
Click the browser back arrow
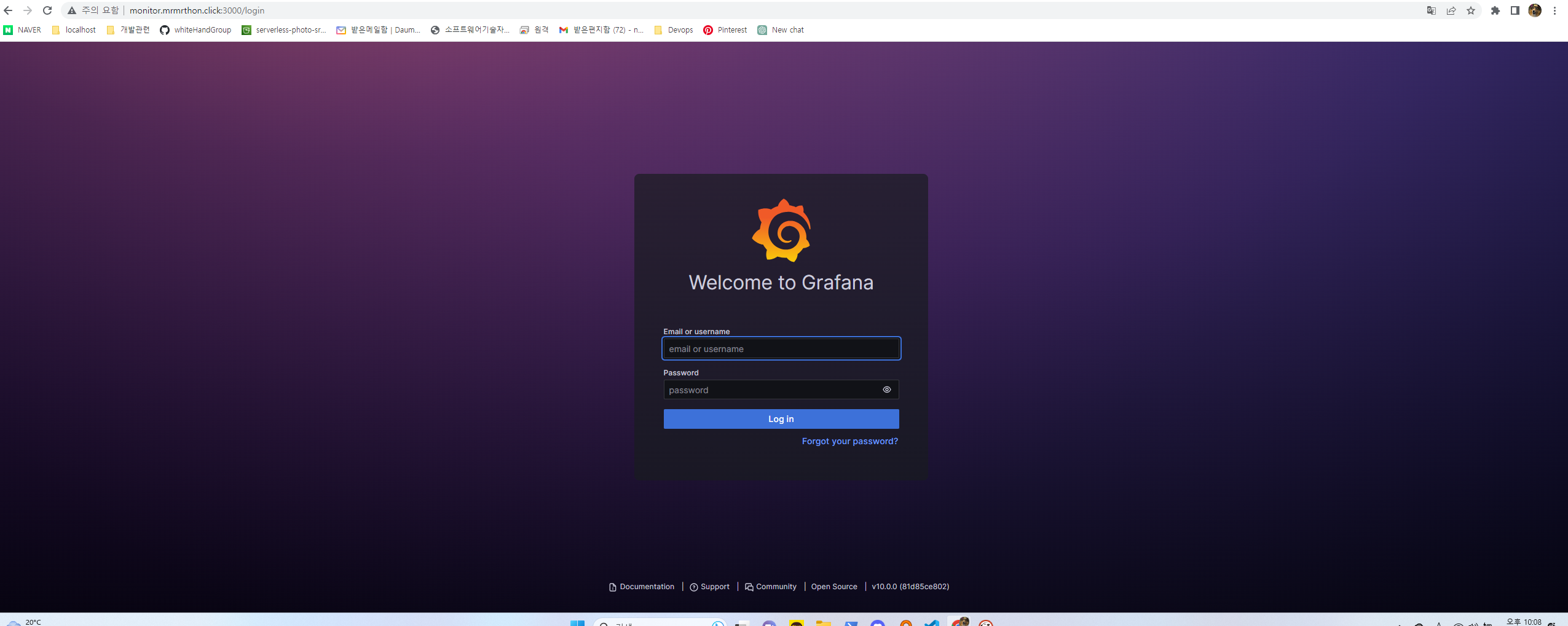[x=8, y=10]
